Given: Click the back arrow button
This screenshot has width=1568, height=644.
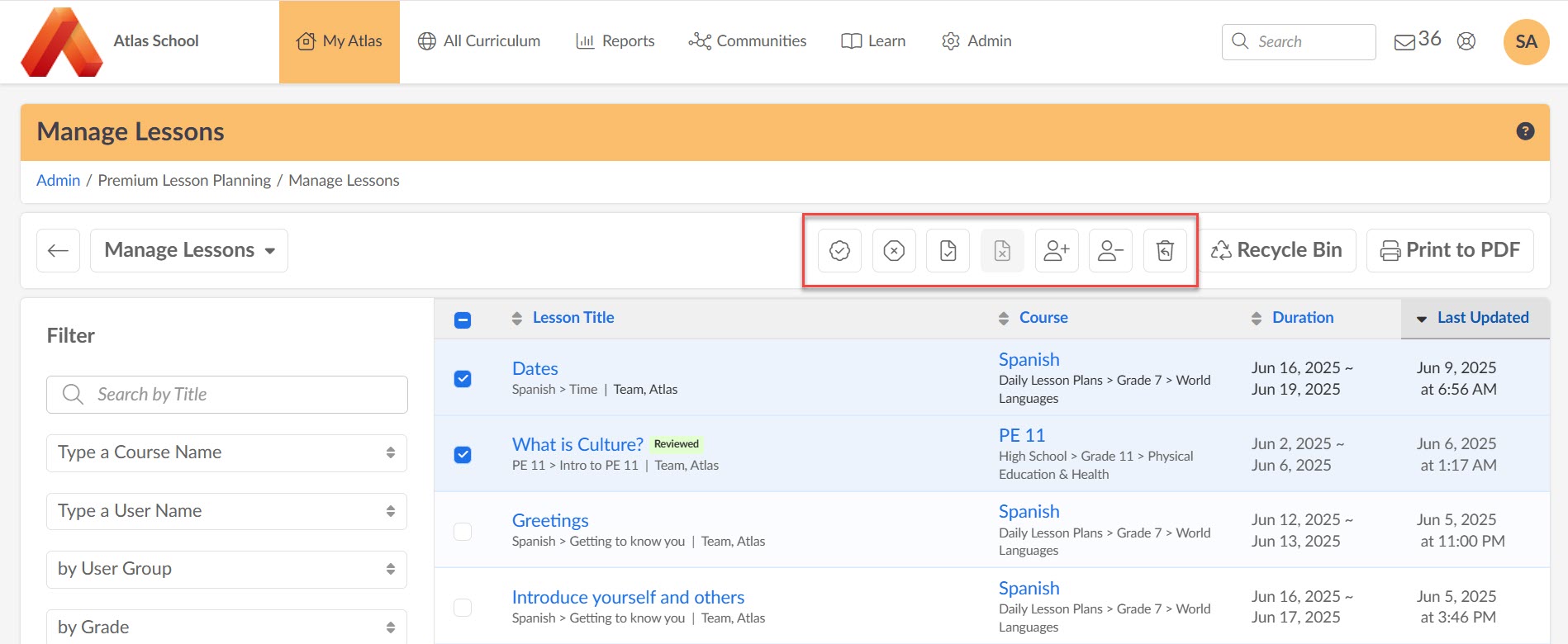Looking at the screenshot, I should coord(58,250).
